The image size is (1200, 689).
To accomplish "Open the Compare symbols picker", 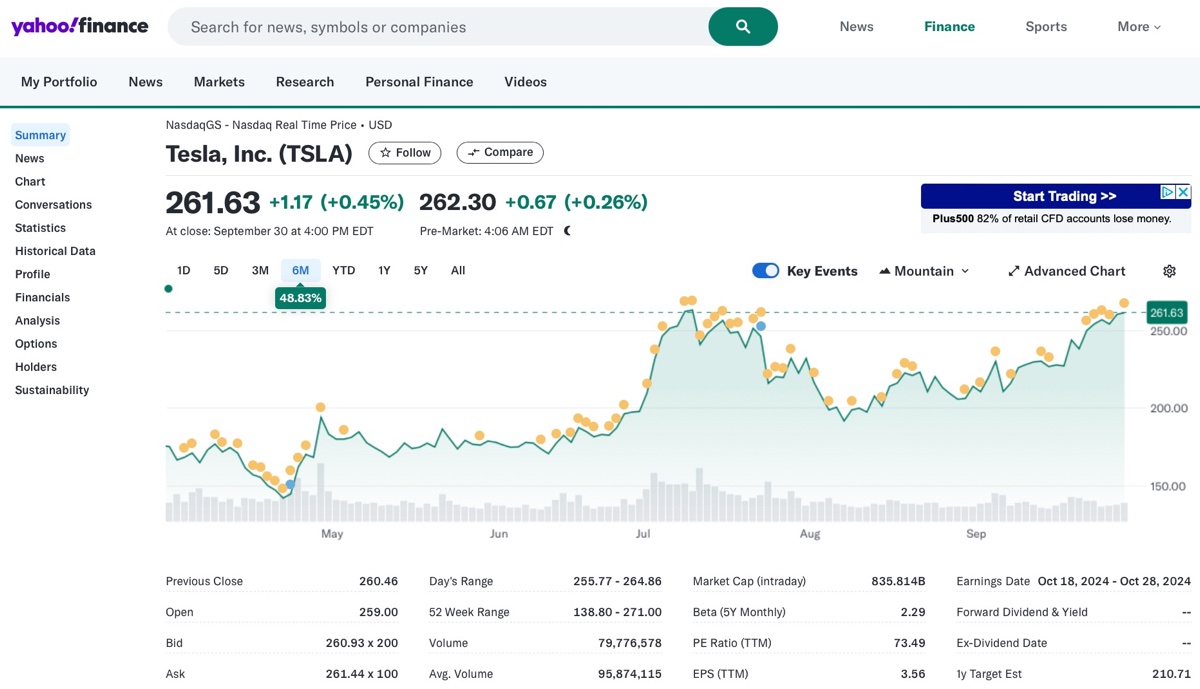I will [500, 153].
